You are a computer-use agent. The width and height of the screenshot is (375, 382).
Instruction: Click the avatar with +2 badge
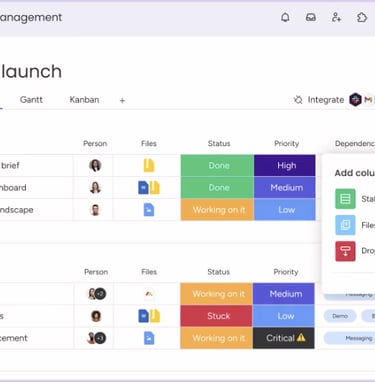[97, 294]
